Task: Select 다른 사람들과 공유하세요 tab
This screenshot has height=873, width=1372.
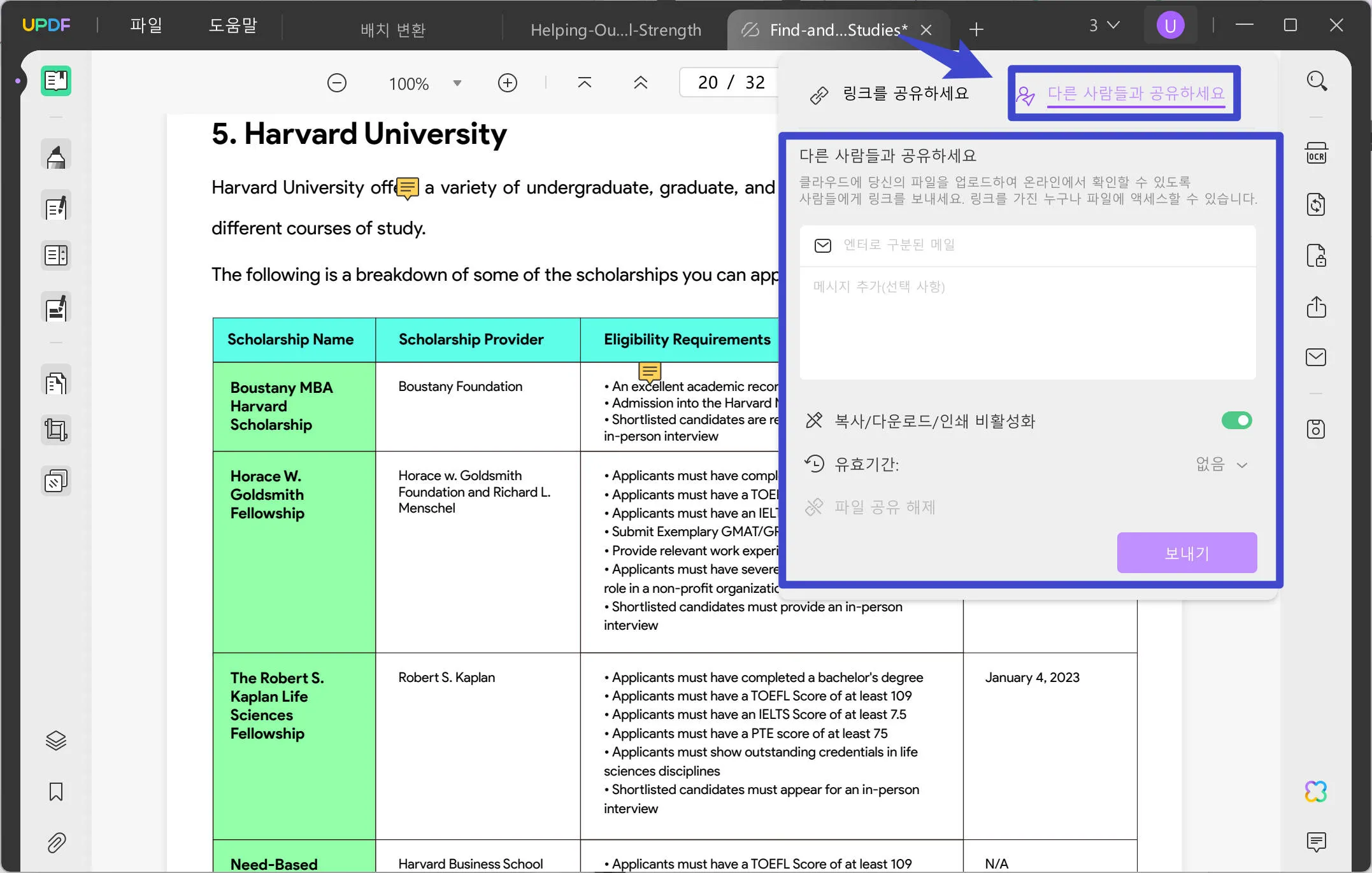Action: tap(1122, 94)
